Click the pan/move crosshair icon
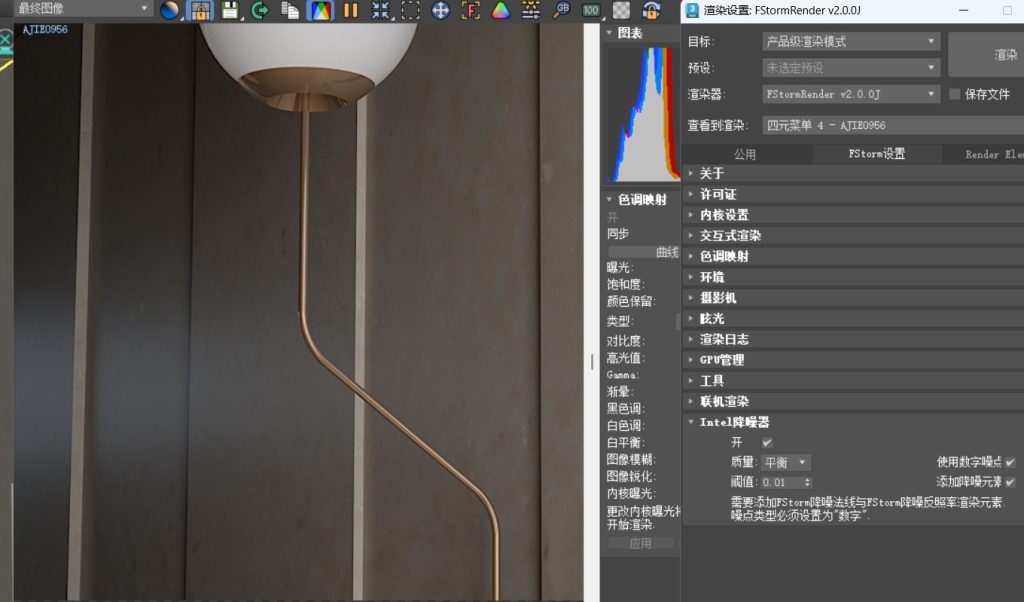 [x=441, y=10]
